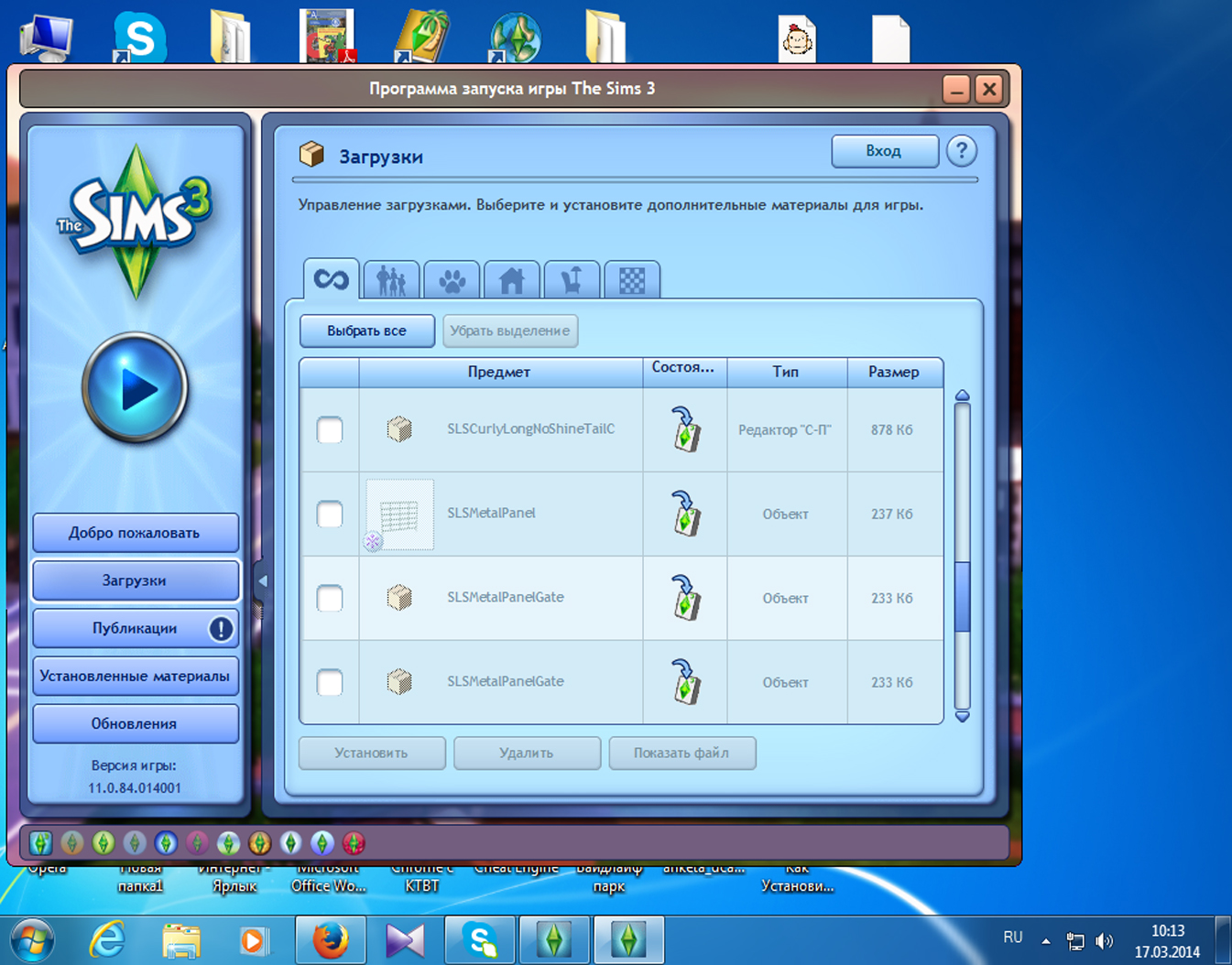This screenshot has height=965, width=1232.
Task: Click the Показать файл button
Action: coord(682,753)
